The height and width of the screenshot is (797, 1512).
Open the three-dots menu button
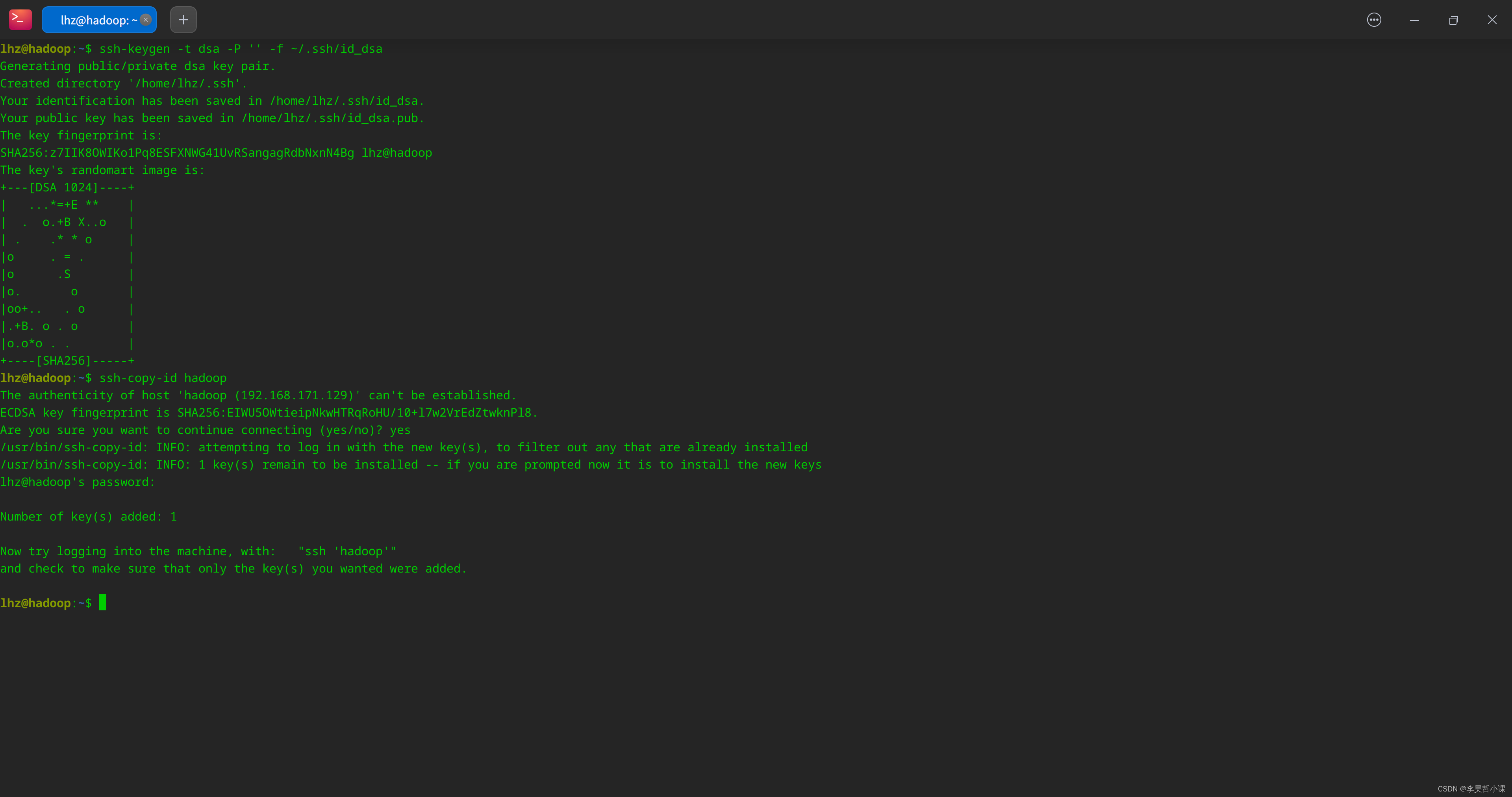pyautogui.click(x=1374, y=20)
